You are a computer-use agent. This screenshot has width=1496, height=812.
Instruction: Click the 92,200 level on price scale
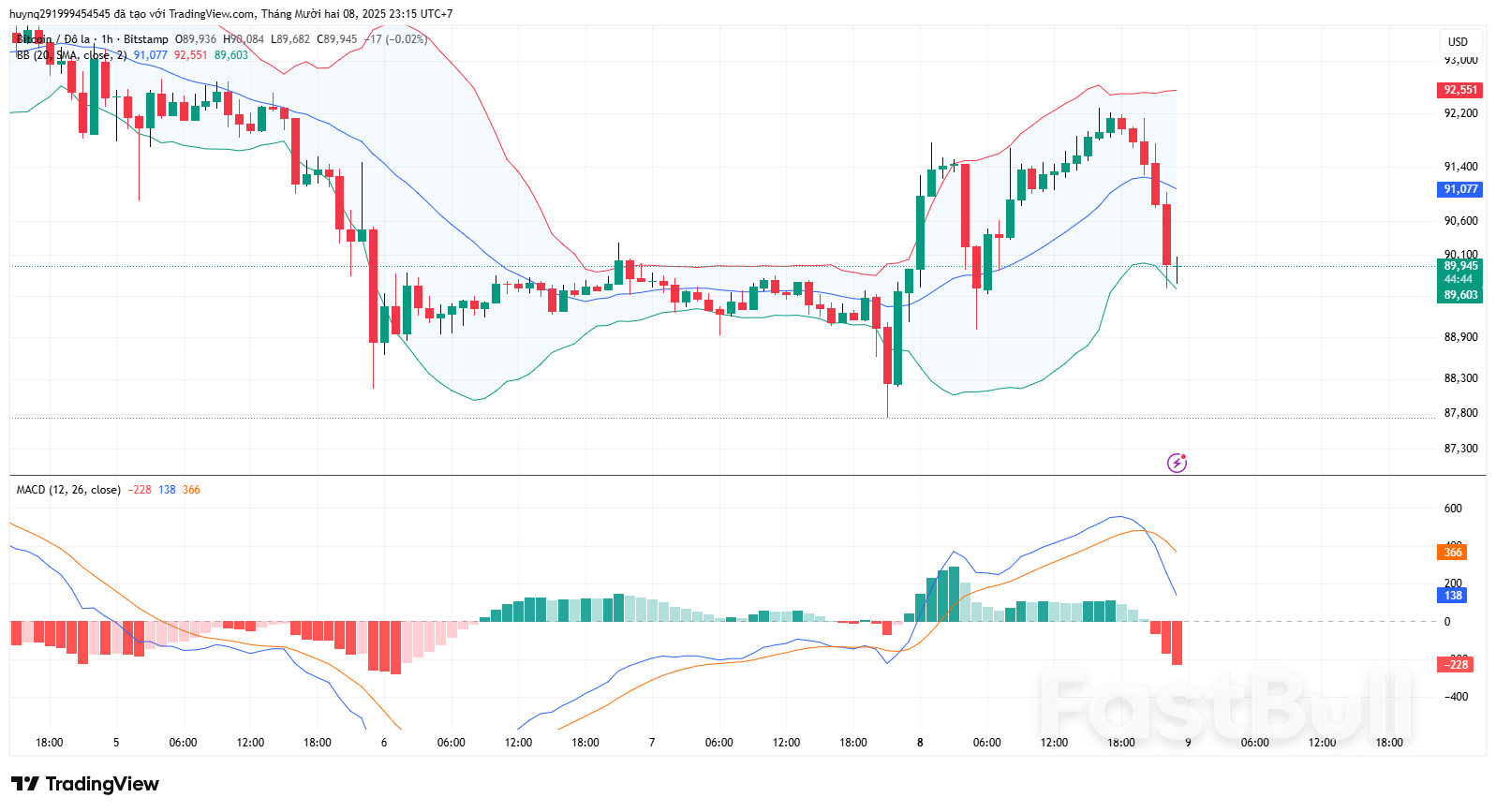tap(1460, 113)
